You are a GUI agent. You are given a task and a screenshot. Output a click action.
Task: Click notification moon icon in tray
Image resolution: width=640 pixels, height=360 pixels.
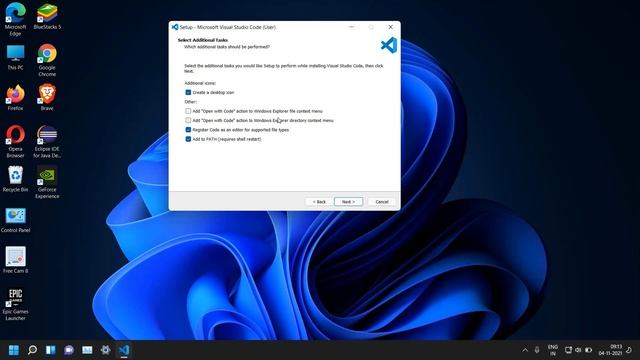point(629,350)
